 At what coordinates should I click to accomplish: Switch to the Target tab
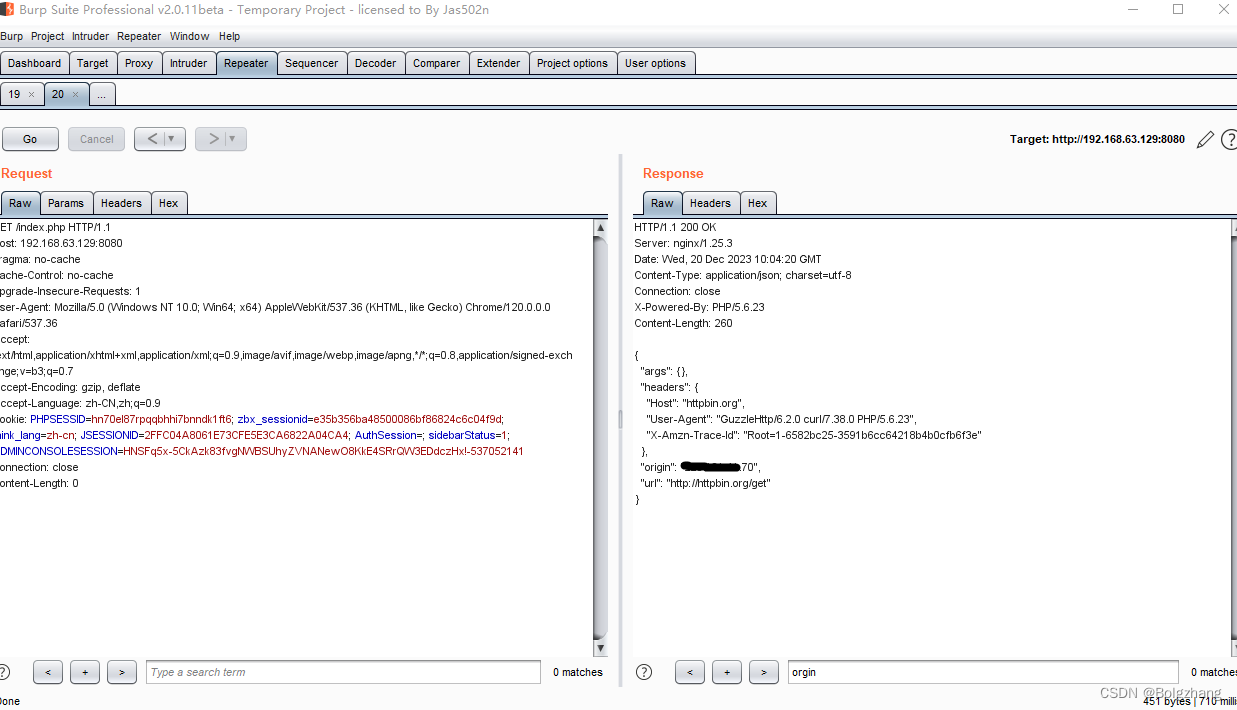click(x=93, y=63)
